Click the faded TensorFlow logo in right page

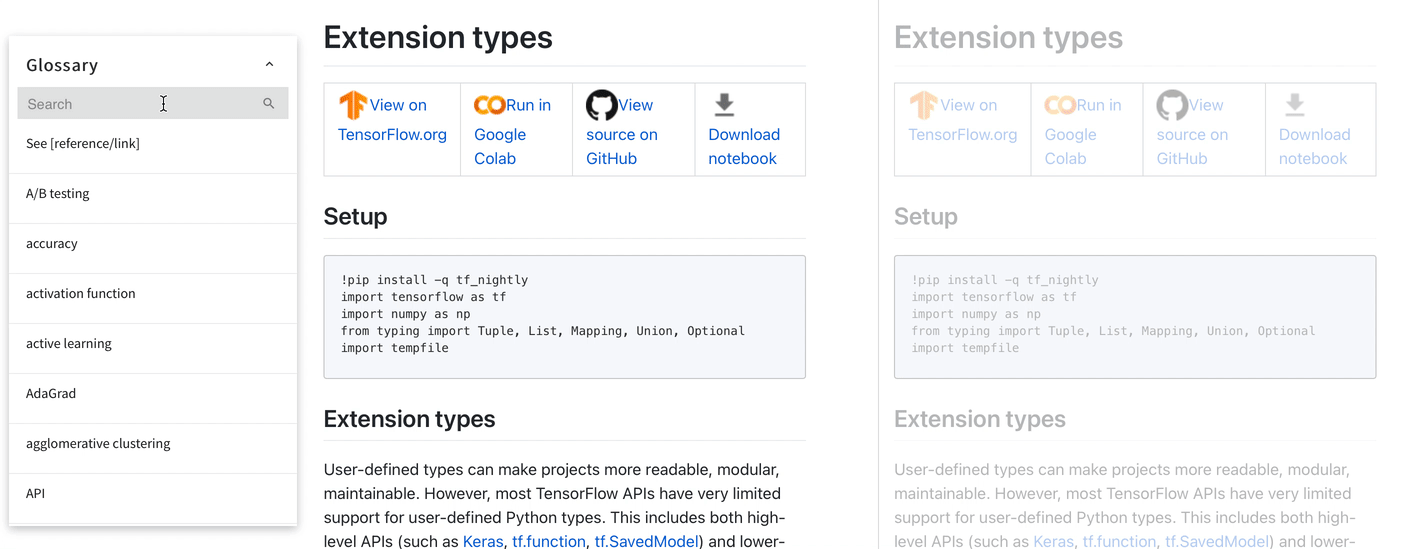(923, 105)
